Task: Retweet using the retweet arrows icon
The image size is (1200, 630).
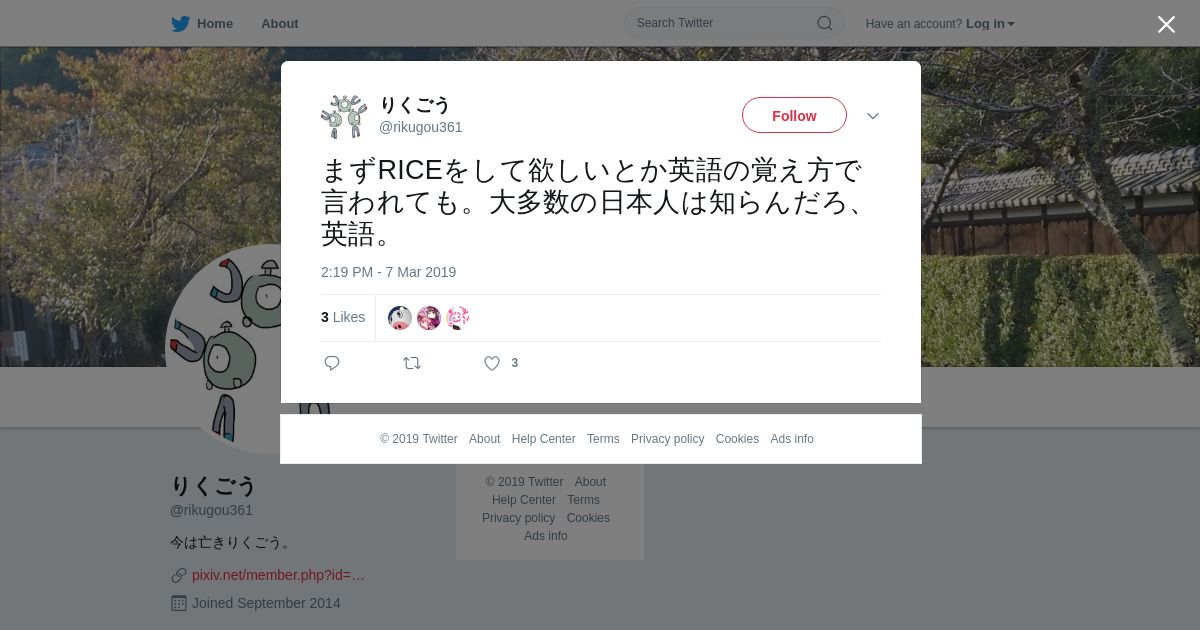Action: [412, 363]
